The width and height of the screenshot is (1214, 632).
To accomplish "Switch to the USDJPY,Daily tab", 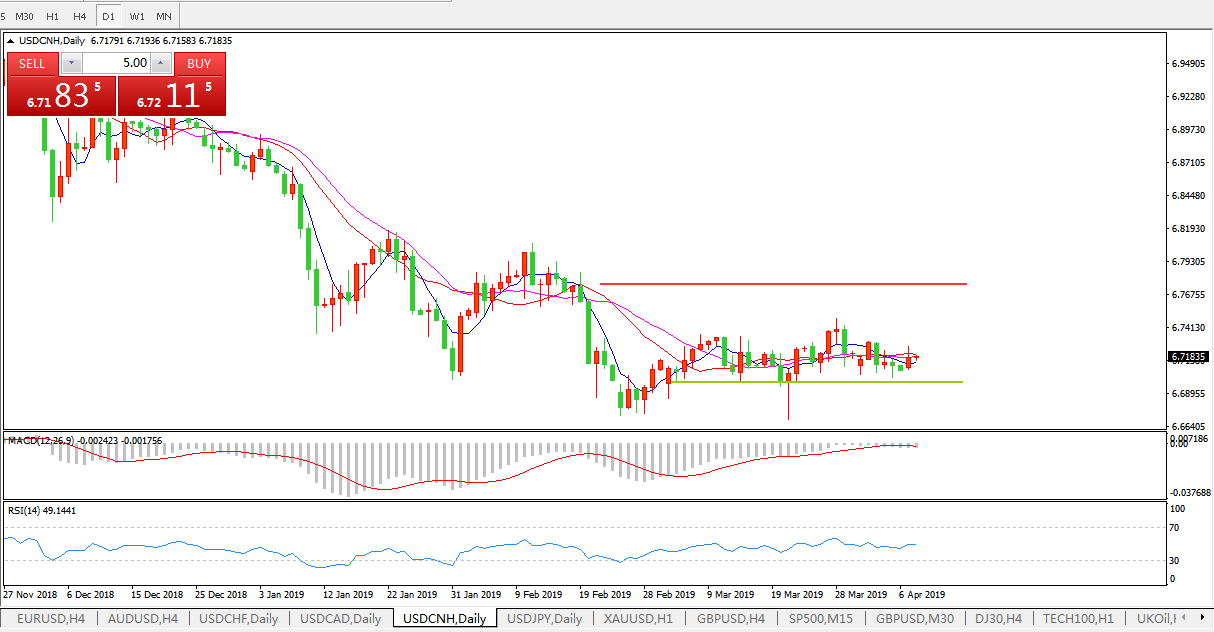I will point(543,619).
